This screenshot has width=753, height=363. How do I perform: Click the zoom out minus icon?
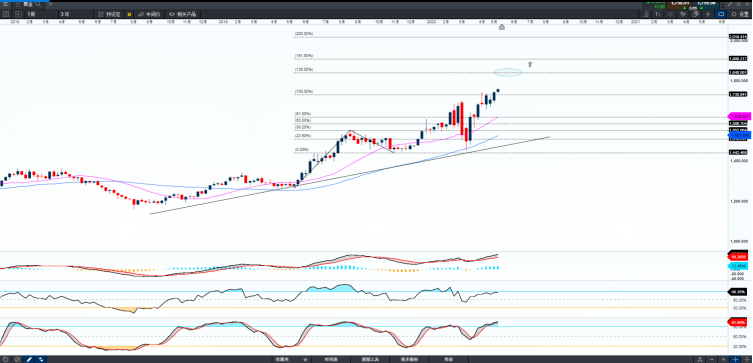click(x=712, y=359)
